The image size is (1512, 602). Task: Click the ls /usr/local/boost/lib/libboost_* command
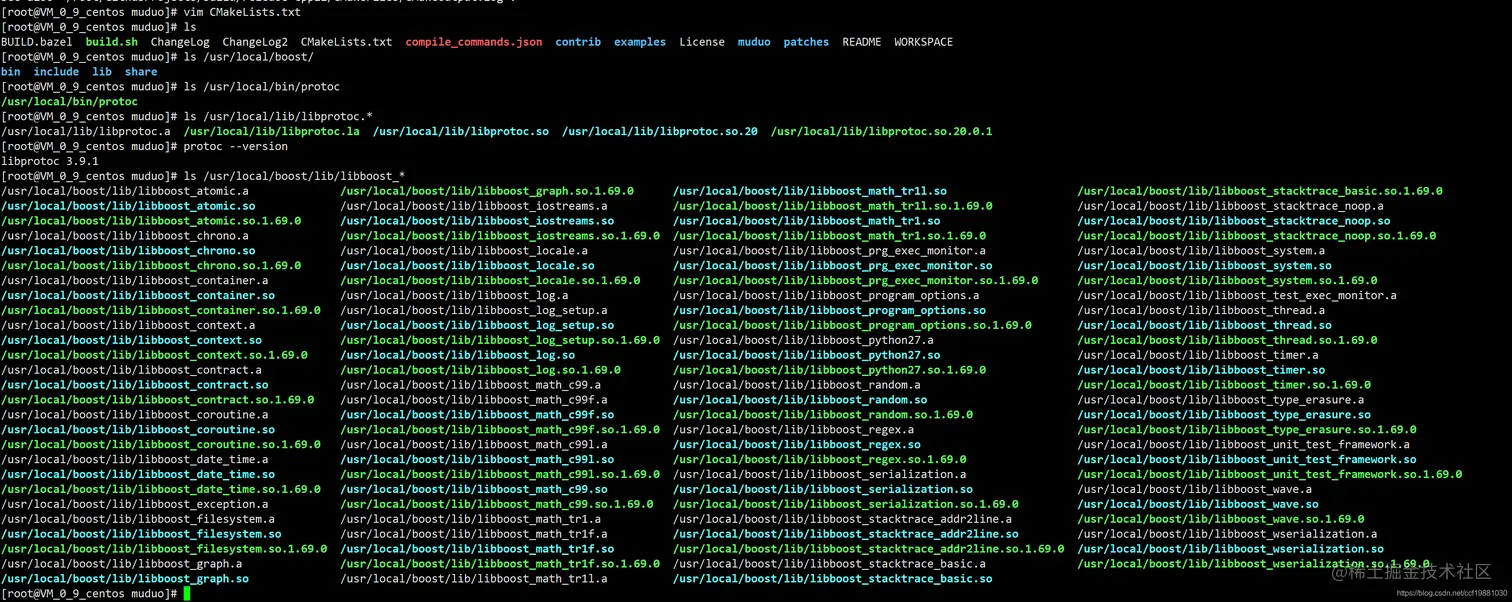[294, 176]
